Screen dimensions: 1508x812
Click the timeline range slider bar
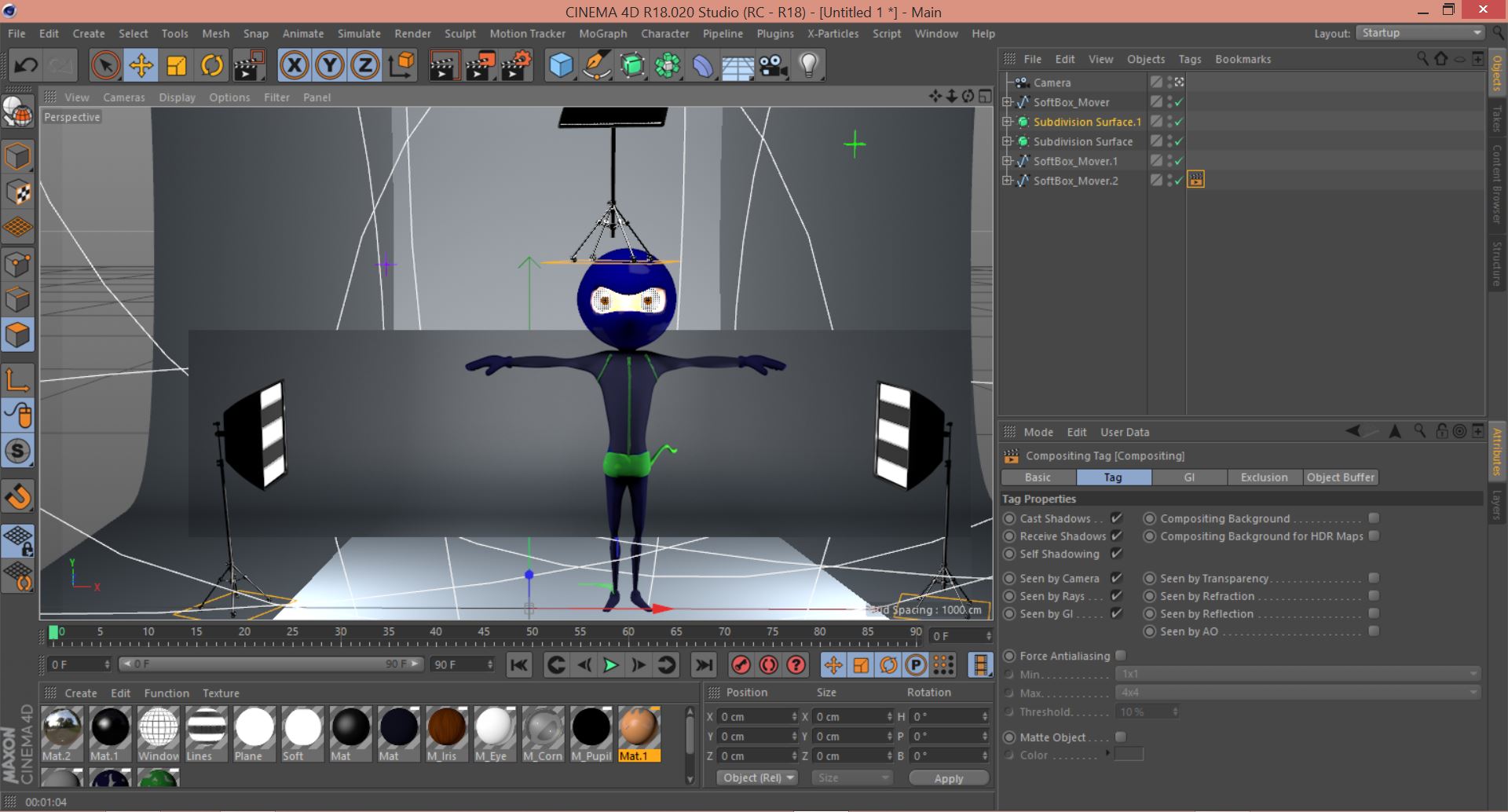point(271,664)
